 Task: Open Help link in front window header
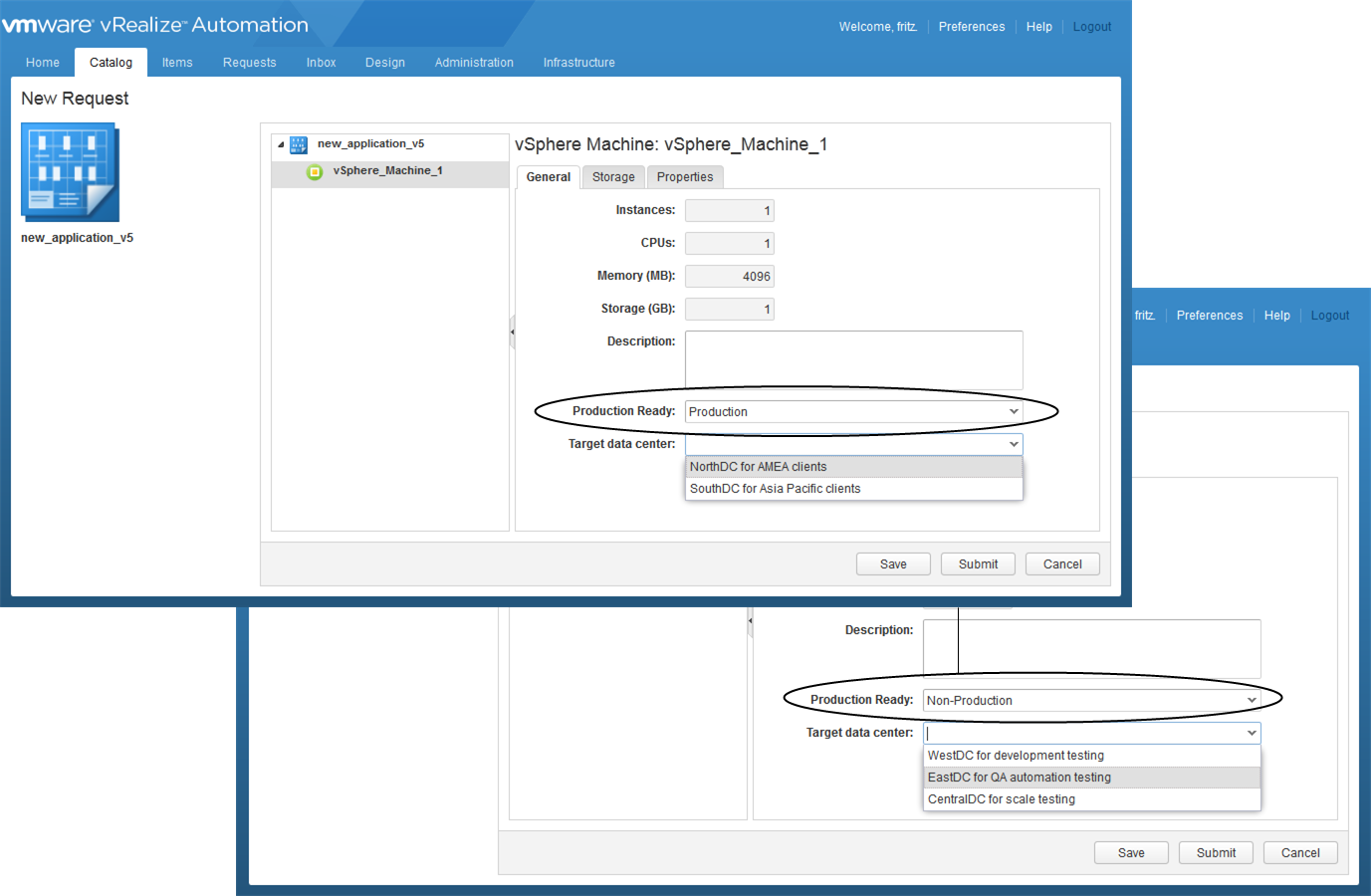click(x=1039, y=27)
